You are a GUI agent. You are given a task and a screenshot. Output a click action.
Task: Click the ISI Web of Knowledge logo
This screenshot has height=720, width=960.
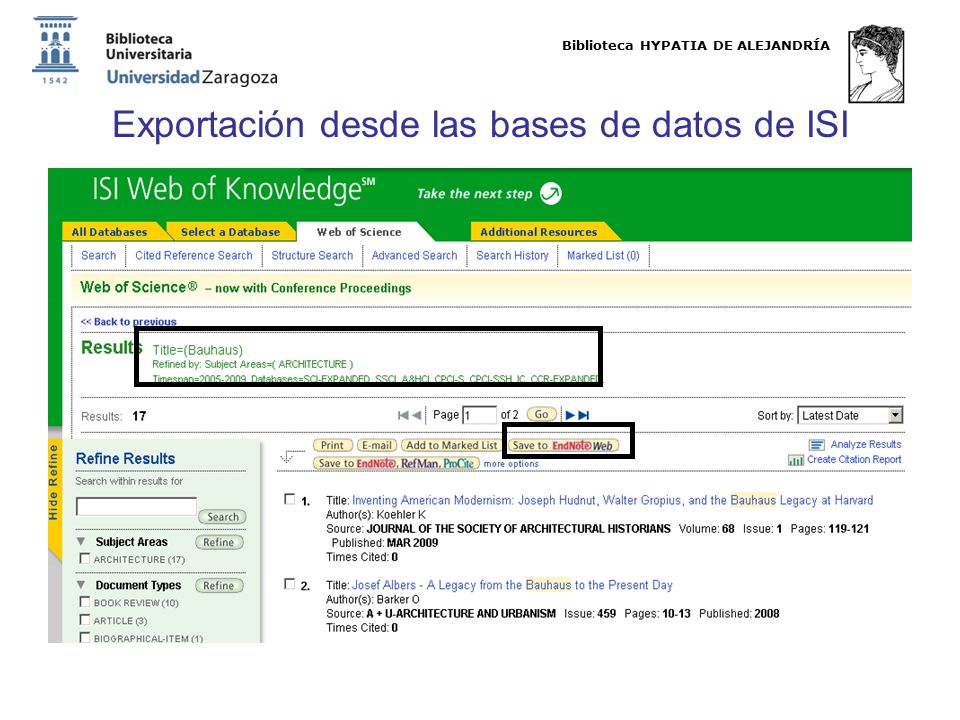click(233, 188)
